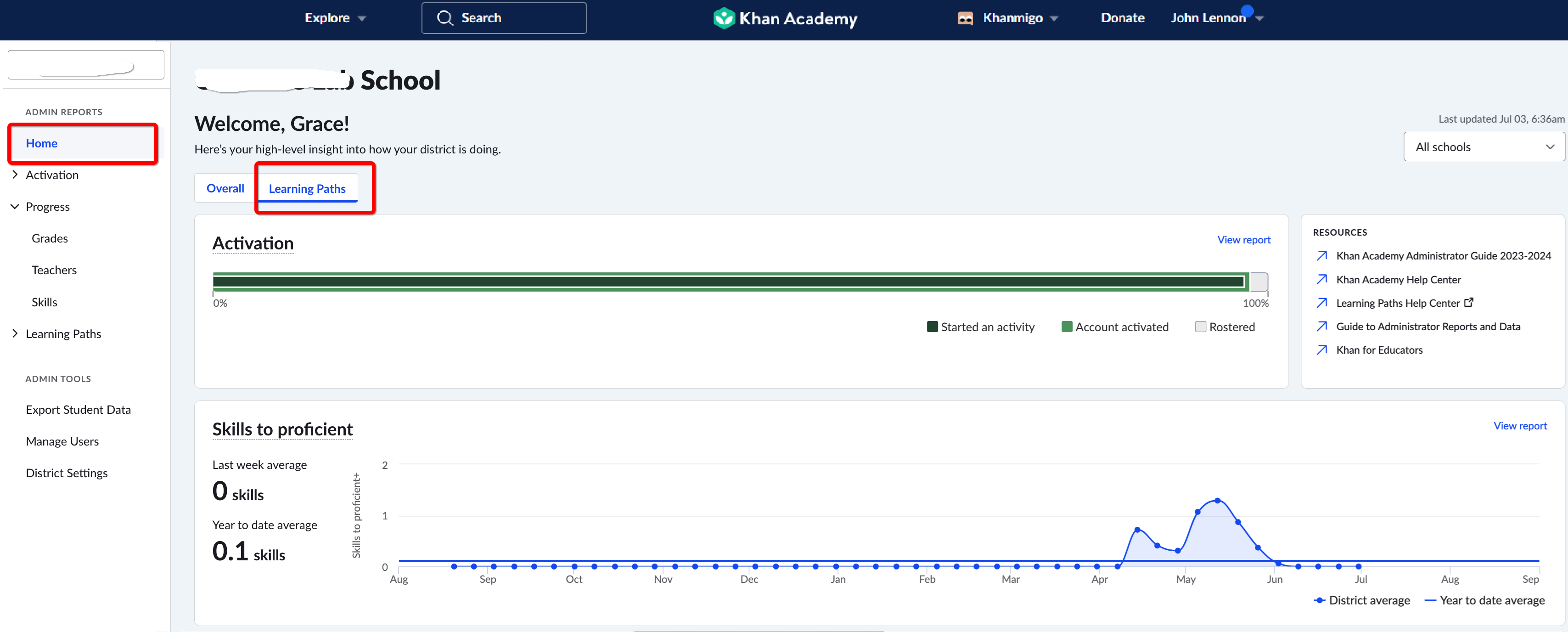This screenshot has width=1568, height=632.
Task: Click the Started an activity legend swatch
Action: pyautogui.click(x=932, y=327)
